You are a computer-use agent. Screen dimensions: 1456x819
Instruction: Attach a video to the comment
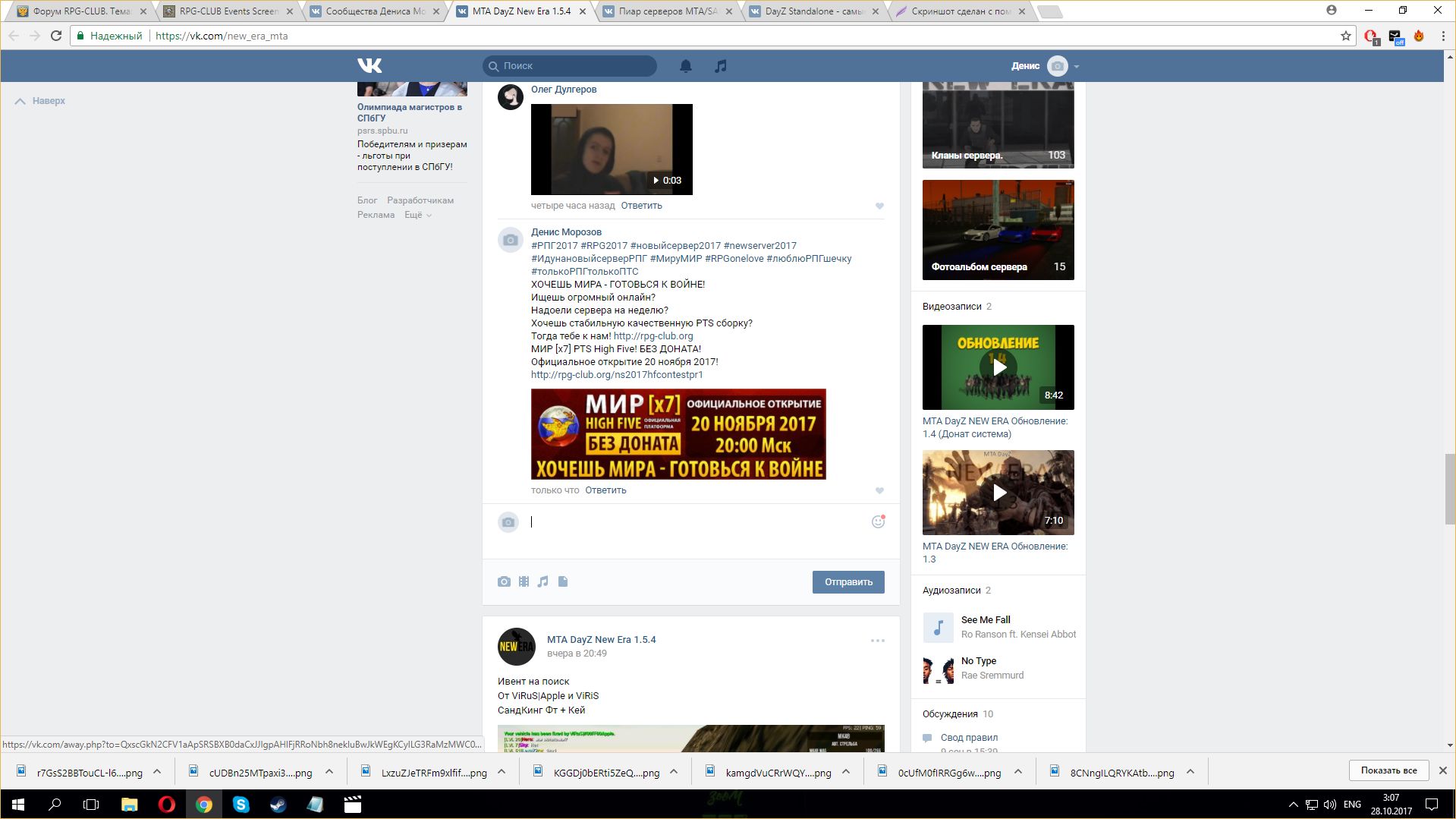tap(524, 581)
